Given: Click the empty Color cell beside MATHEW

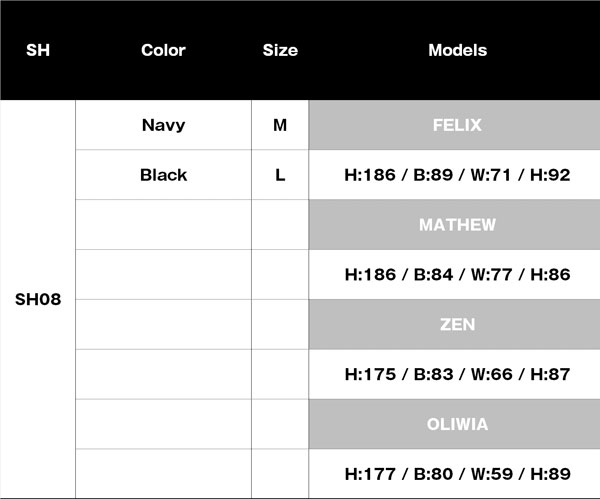Looking at the screenshot, I should click(163, 225).
